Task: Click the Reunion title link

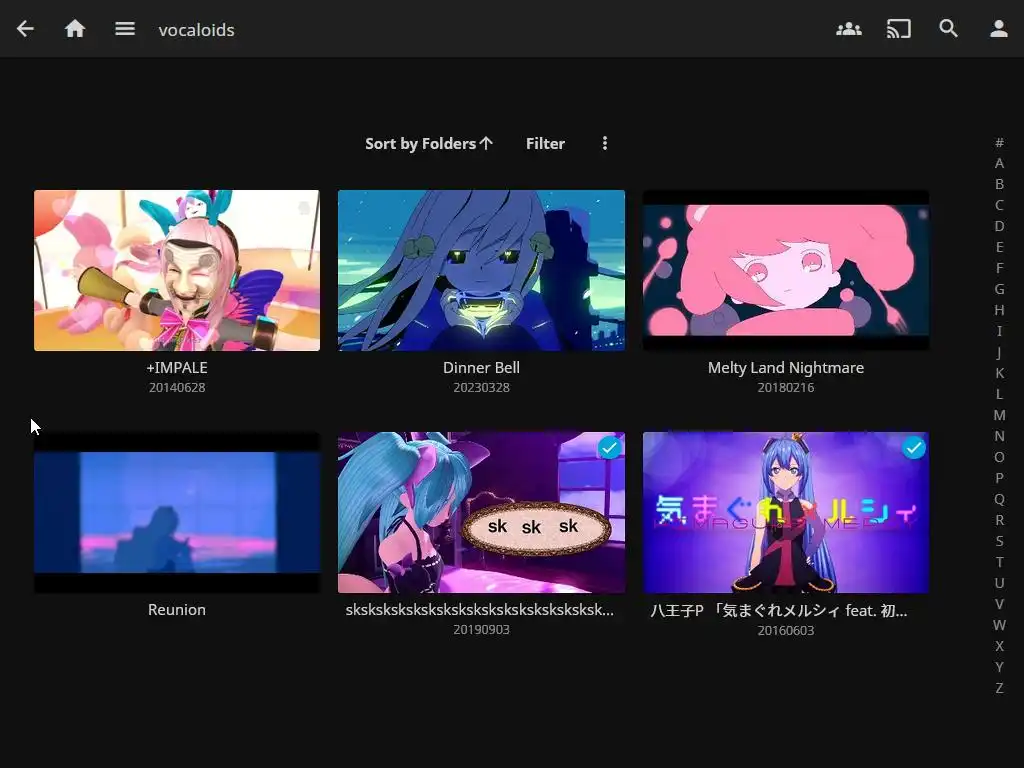Action: pos(177,610)
